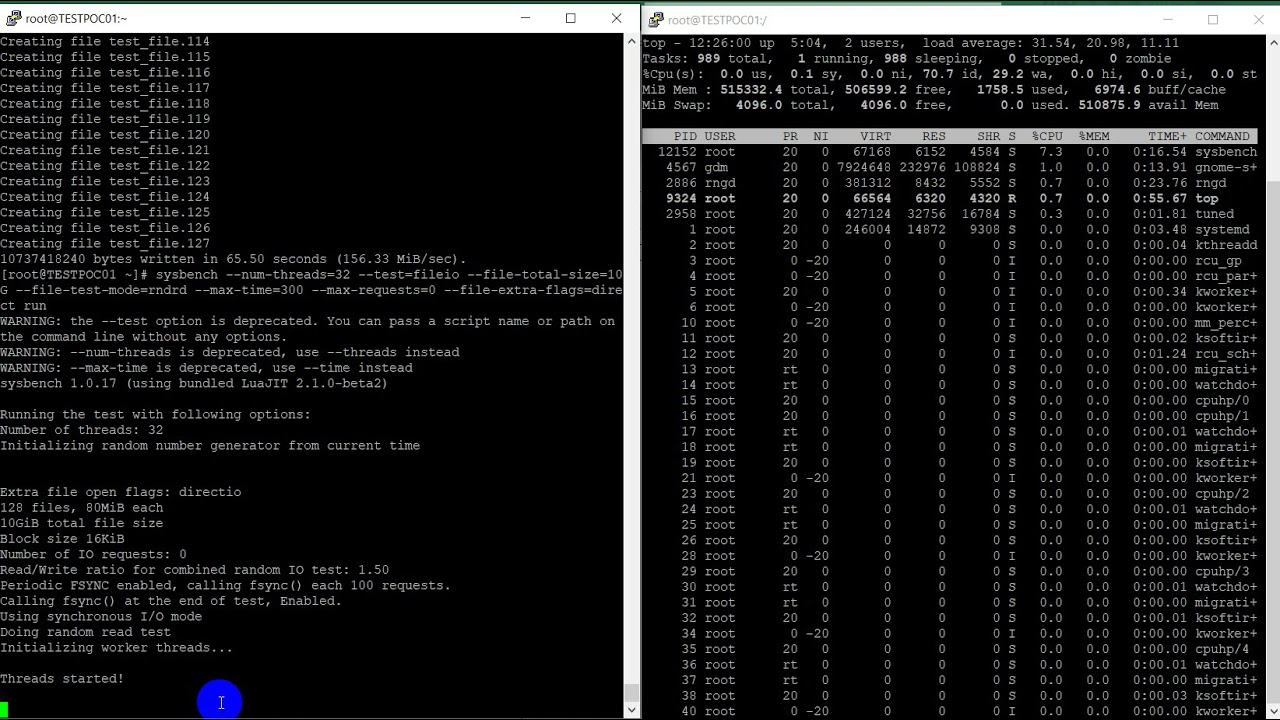Select the tuned process row PID 2958
Screen dimensions: 1280x720
pyautogui.click(x=950, y=214)
